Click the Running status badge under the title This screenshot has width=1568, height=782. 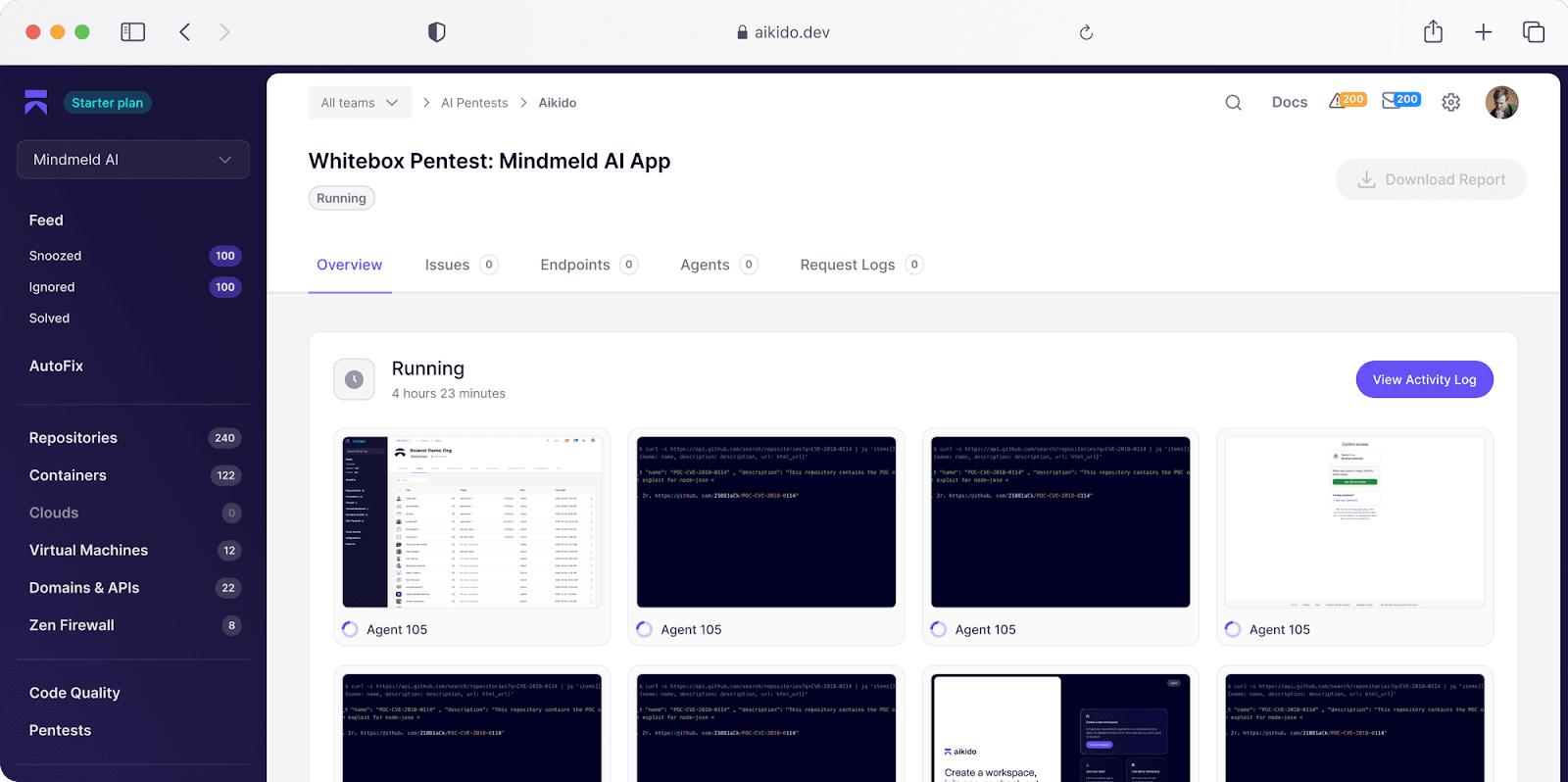pos(341,198)
